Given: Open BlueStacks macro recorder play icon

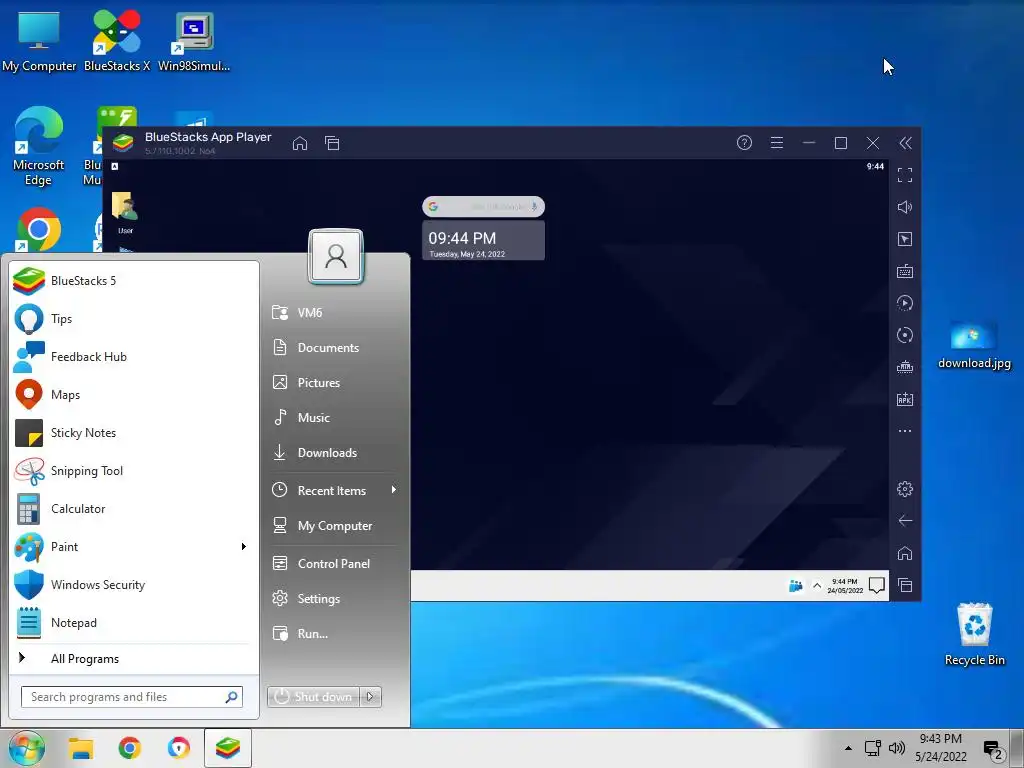Looking at the screenshot, I should click(x=904, y=303).
